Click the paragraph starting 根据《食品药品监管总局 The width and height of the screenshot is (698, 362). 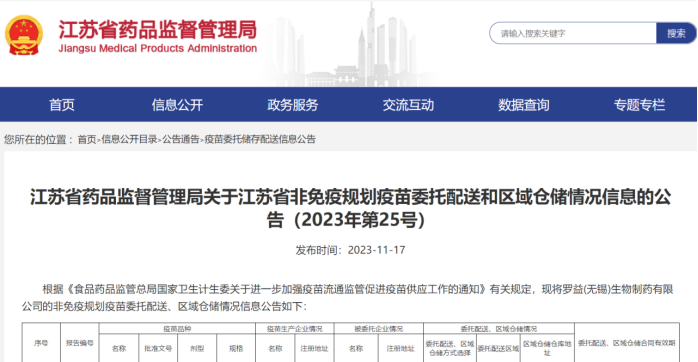coord(348,298)
